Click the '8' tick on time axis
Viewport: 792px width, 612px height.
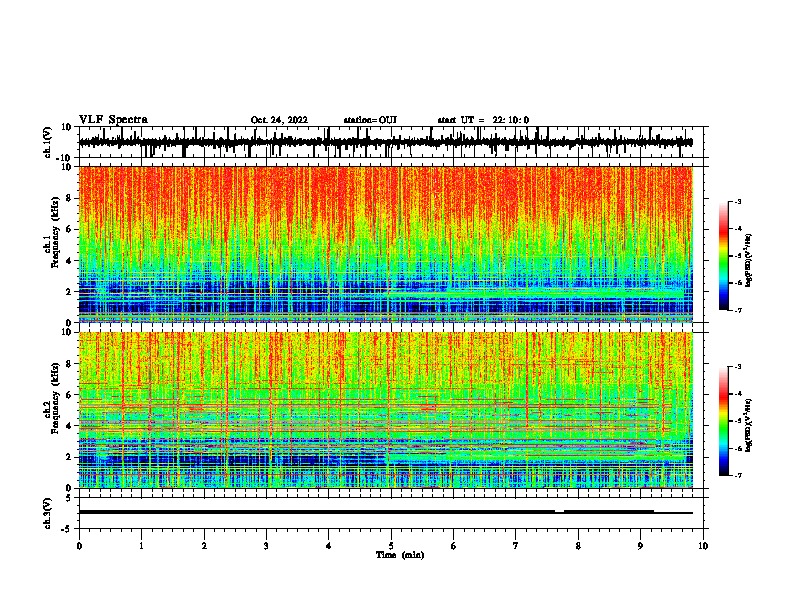point(578,546)
